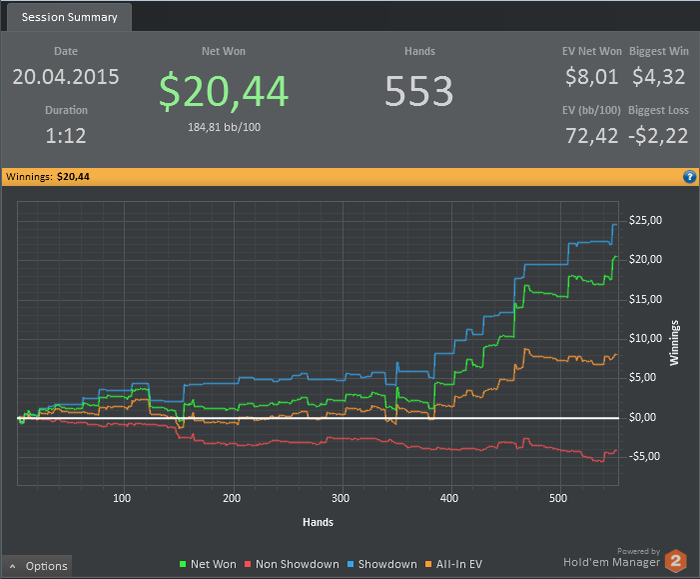700x579 pixels.
Task: Click the EV Net Won value $8,01
Action: coord(592,77)
